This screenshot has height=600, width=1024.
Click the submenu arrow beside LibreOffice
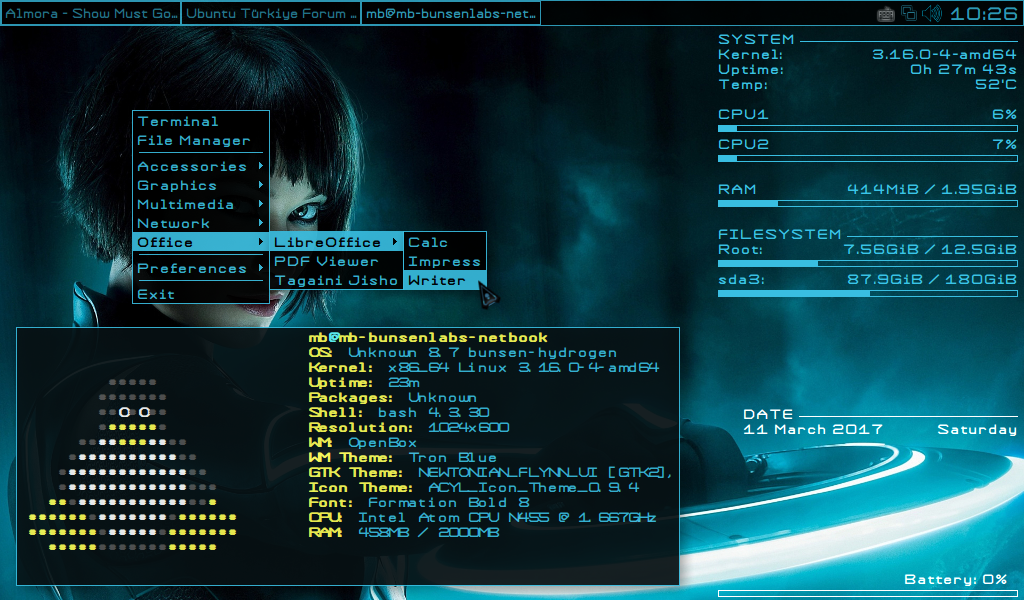tap(395, 242)
